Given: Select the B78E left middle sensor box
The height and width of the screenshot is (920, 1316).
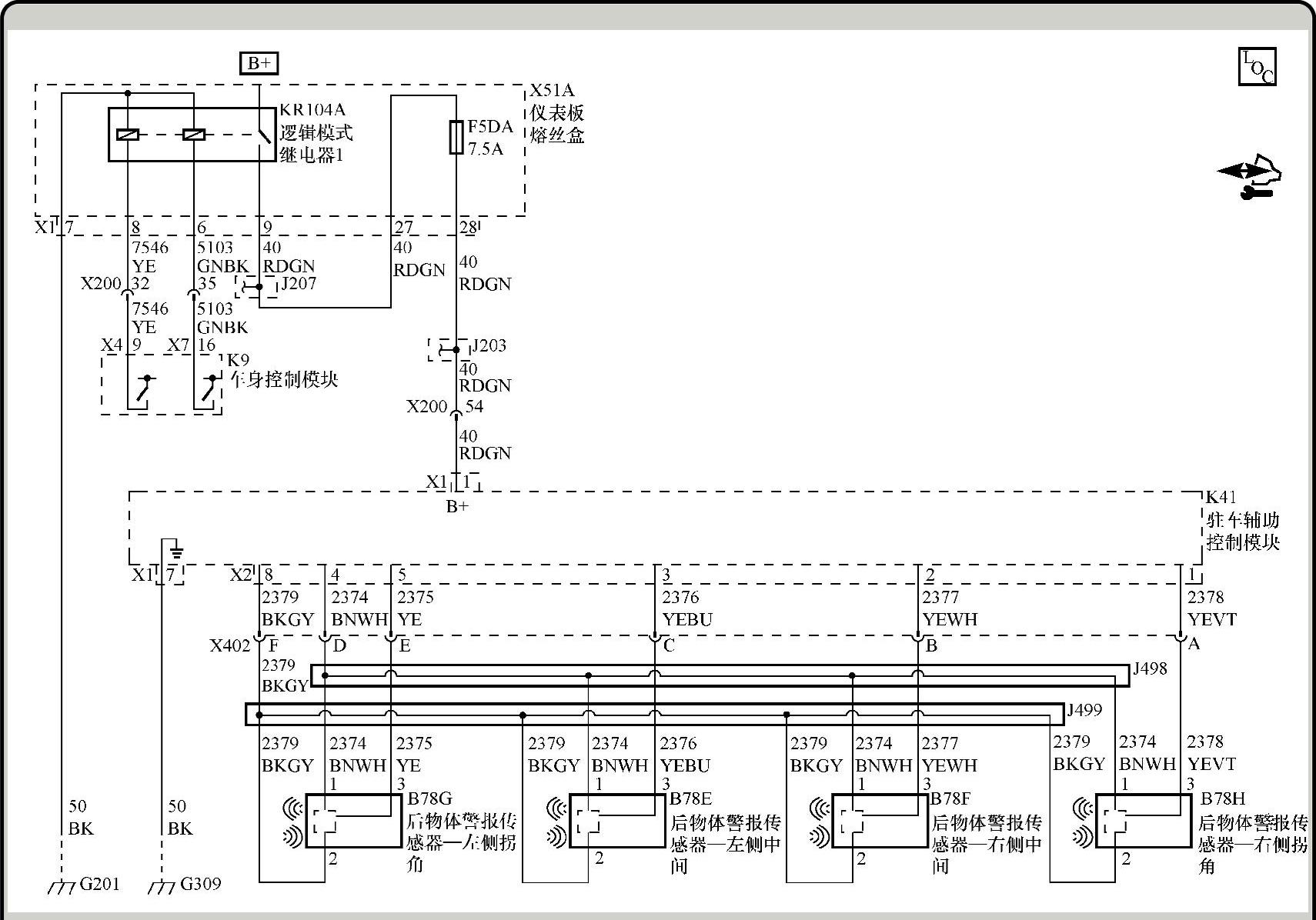Looking at the screenshot, I should pos(616,821).
